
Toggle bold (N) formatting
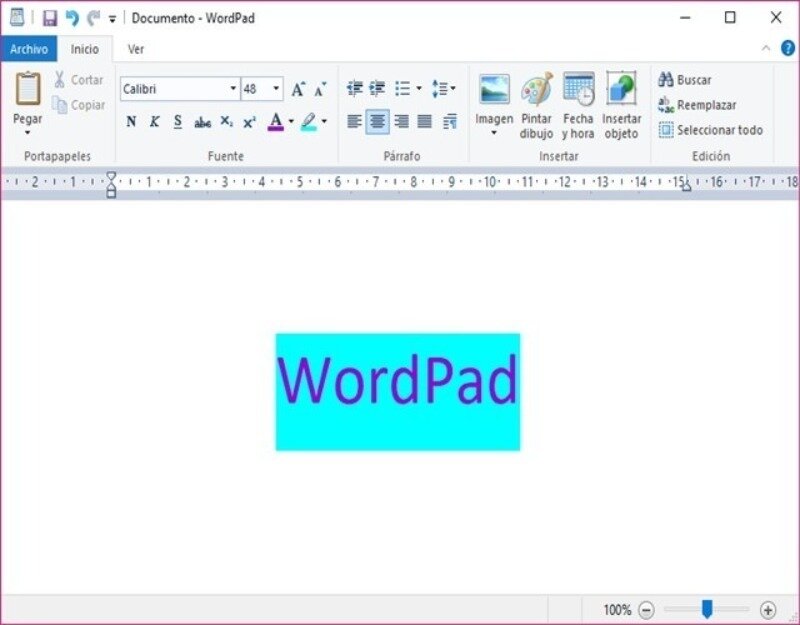pyautogui.click(x=131, y=121)
